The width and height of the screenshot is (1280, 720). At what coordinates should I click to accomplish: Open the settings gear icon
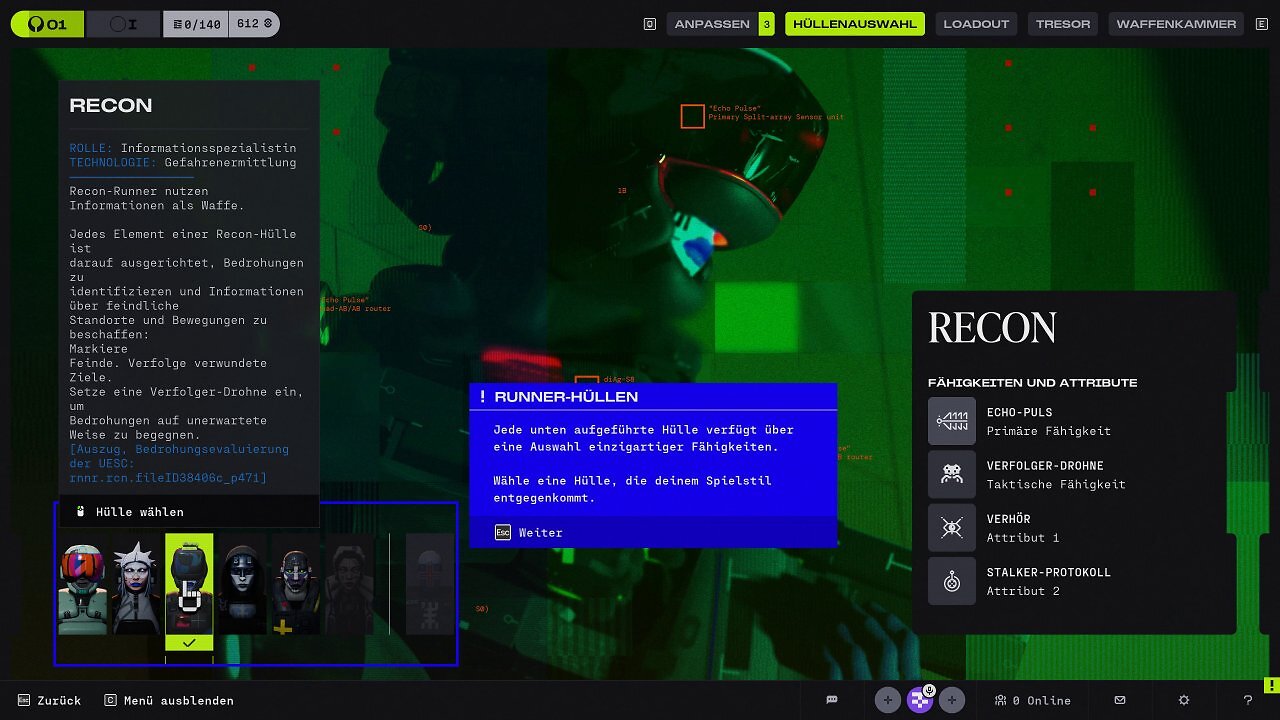1184,700
